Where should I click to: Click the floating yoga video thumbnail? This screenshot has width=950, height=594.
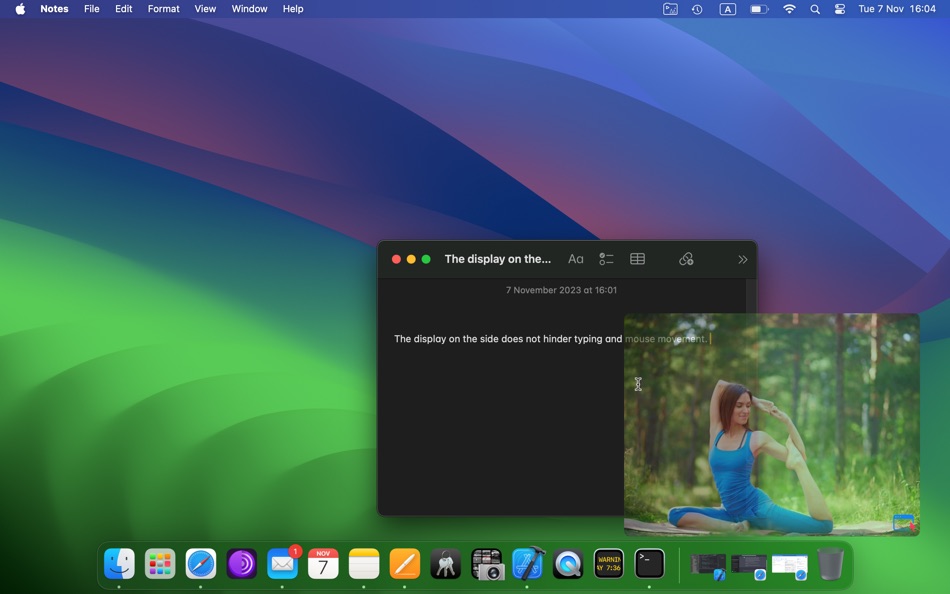[771, 424]
